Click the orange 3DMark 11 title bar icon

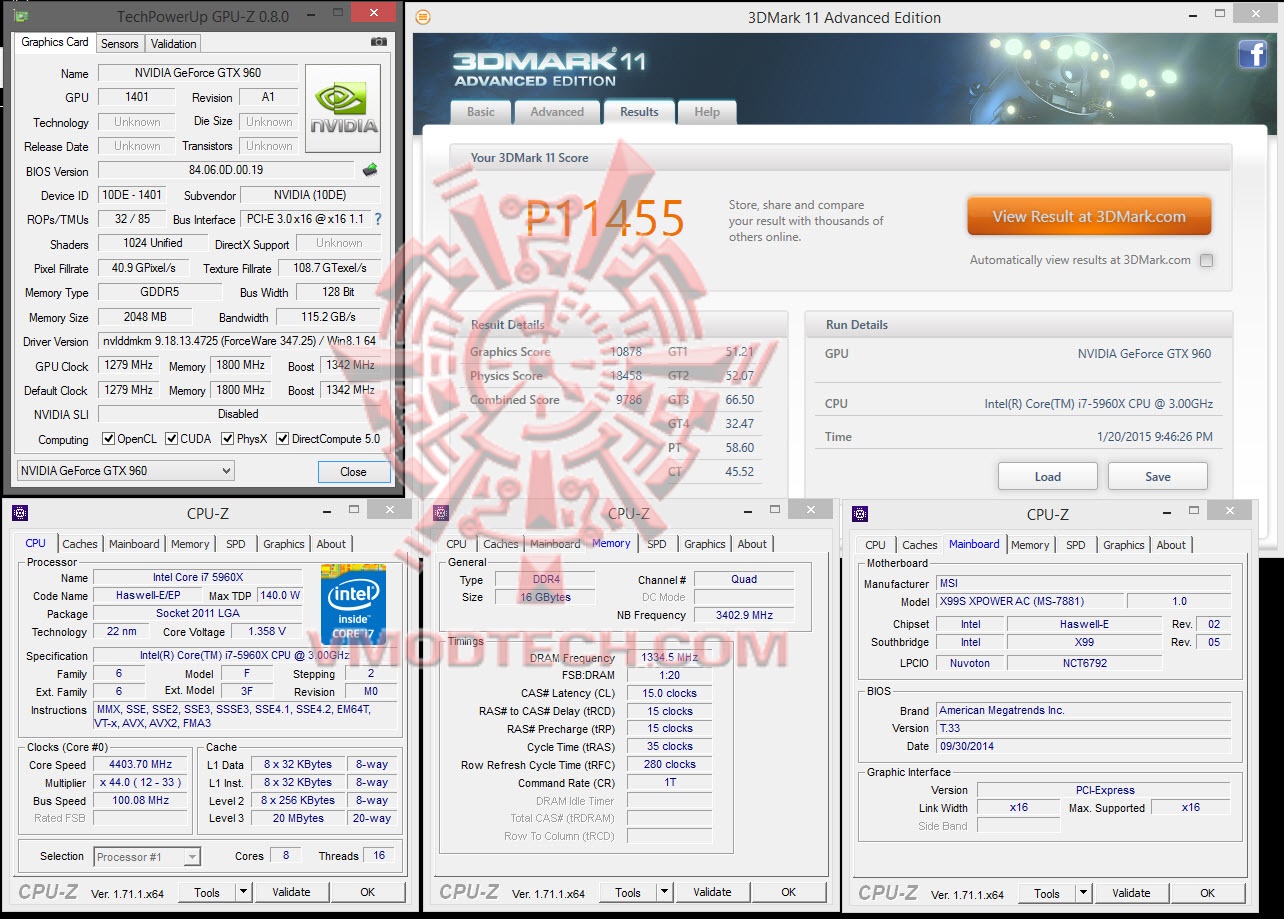tap(423, 17)
